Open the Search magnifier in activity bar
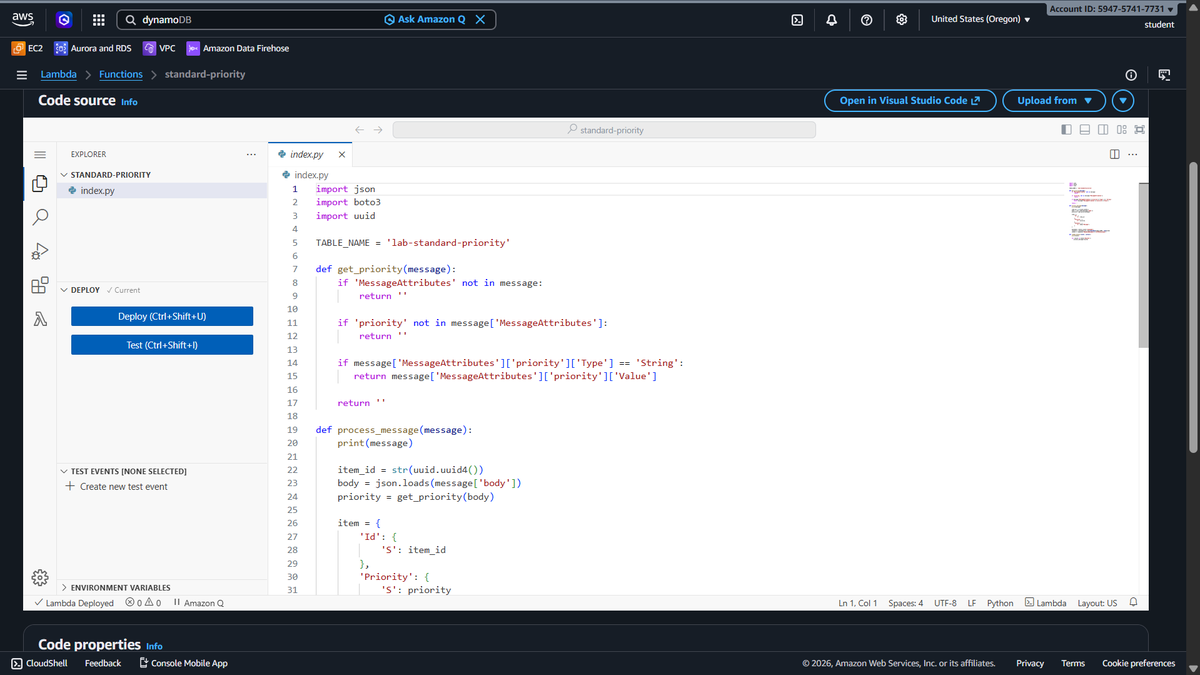The image size is (1200, 675). coord(40,216)
